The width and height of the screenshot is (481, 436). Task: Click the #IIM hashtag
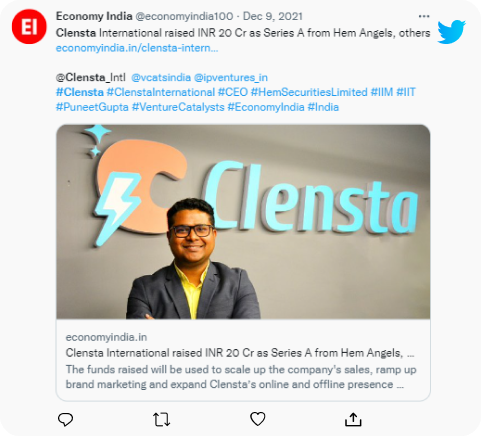point(382,92)
